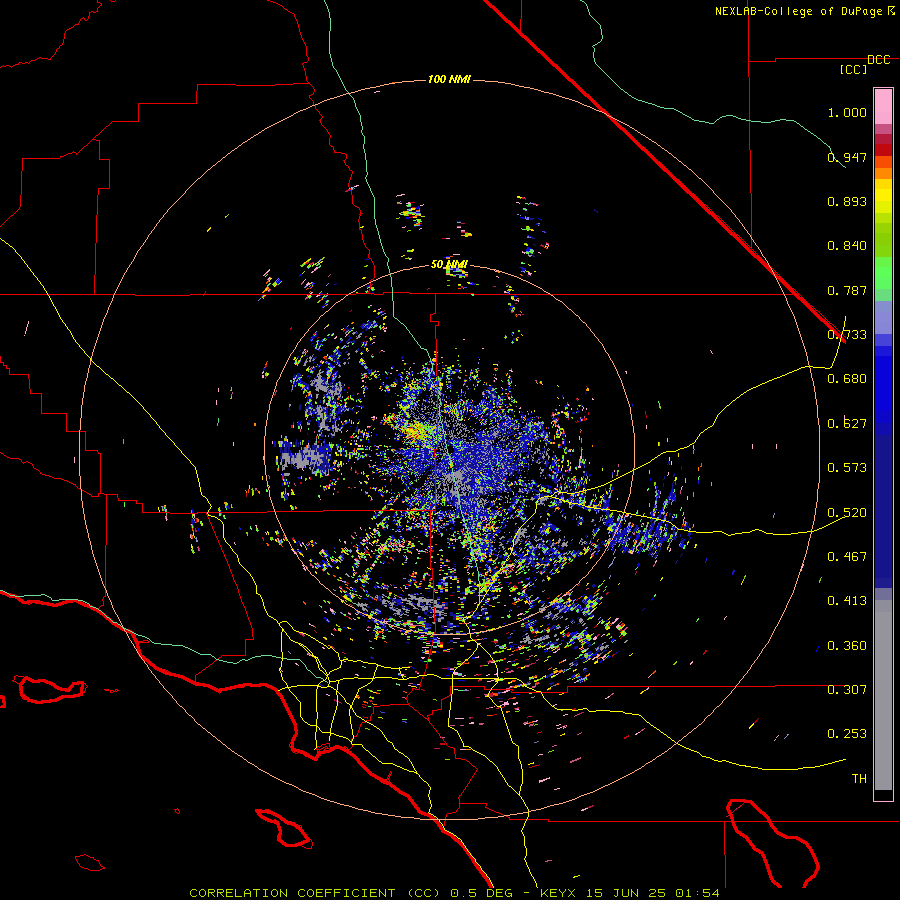Click the 01:54 timestamp in footer
The image size is (900, 900).
[697, 893]
